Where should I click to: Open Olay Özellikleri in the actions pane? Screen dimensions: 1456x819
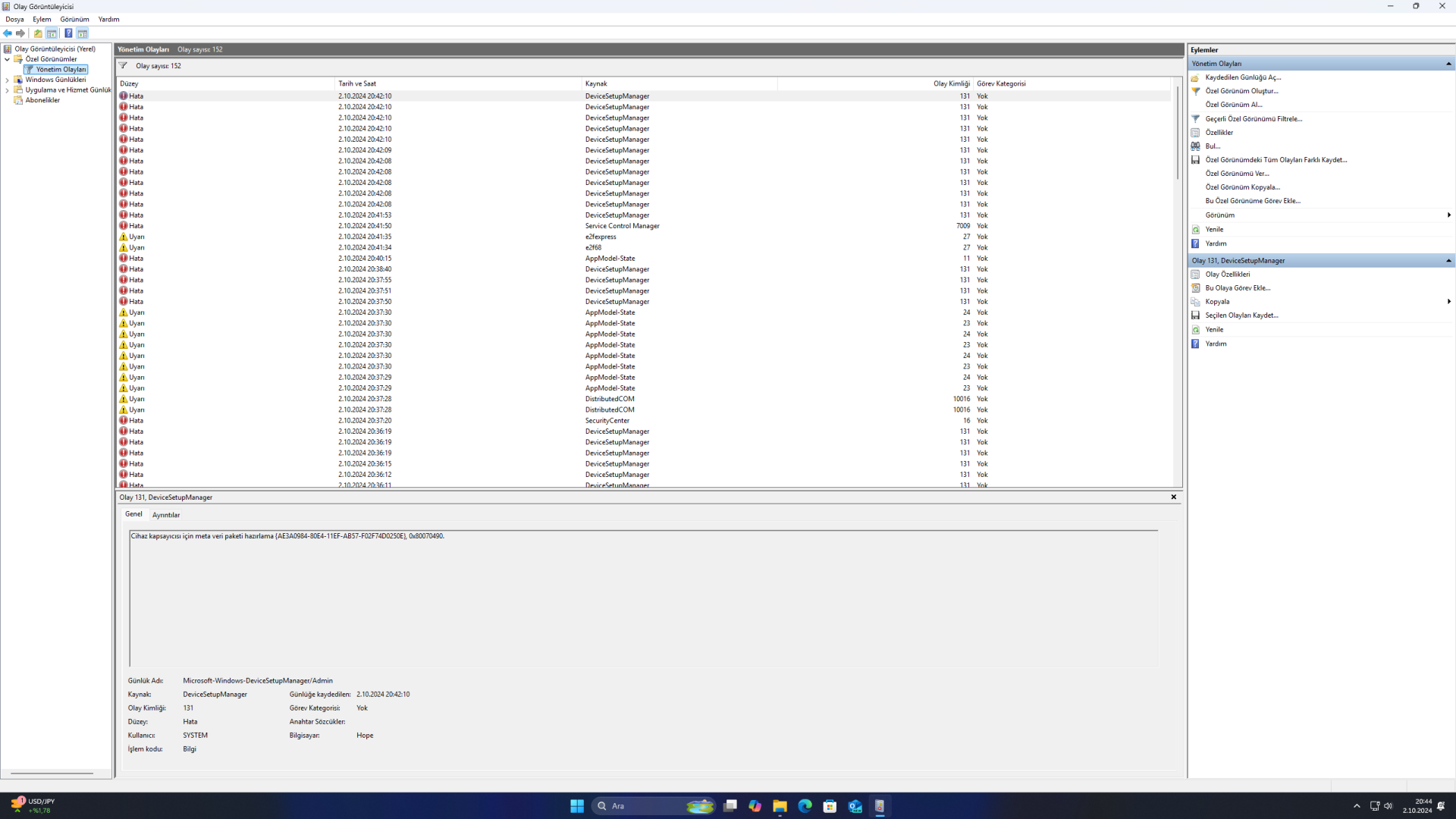(1227, 275)
